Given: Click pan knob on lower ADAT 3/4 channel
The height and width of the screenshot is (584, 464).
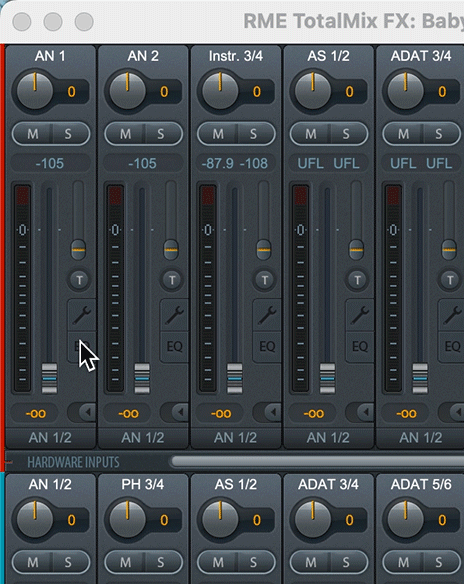Looking at the screenshot, I should [312, 519].
